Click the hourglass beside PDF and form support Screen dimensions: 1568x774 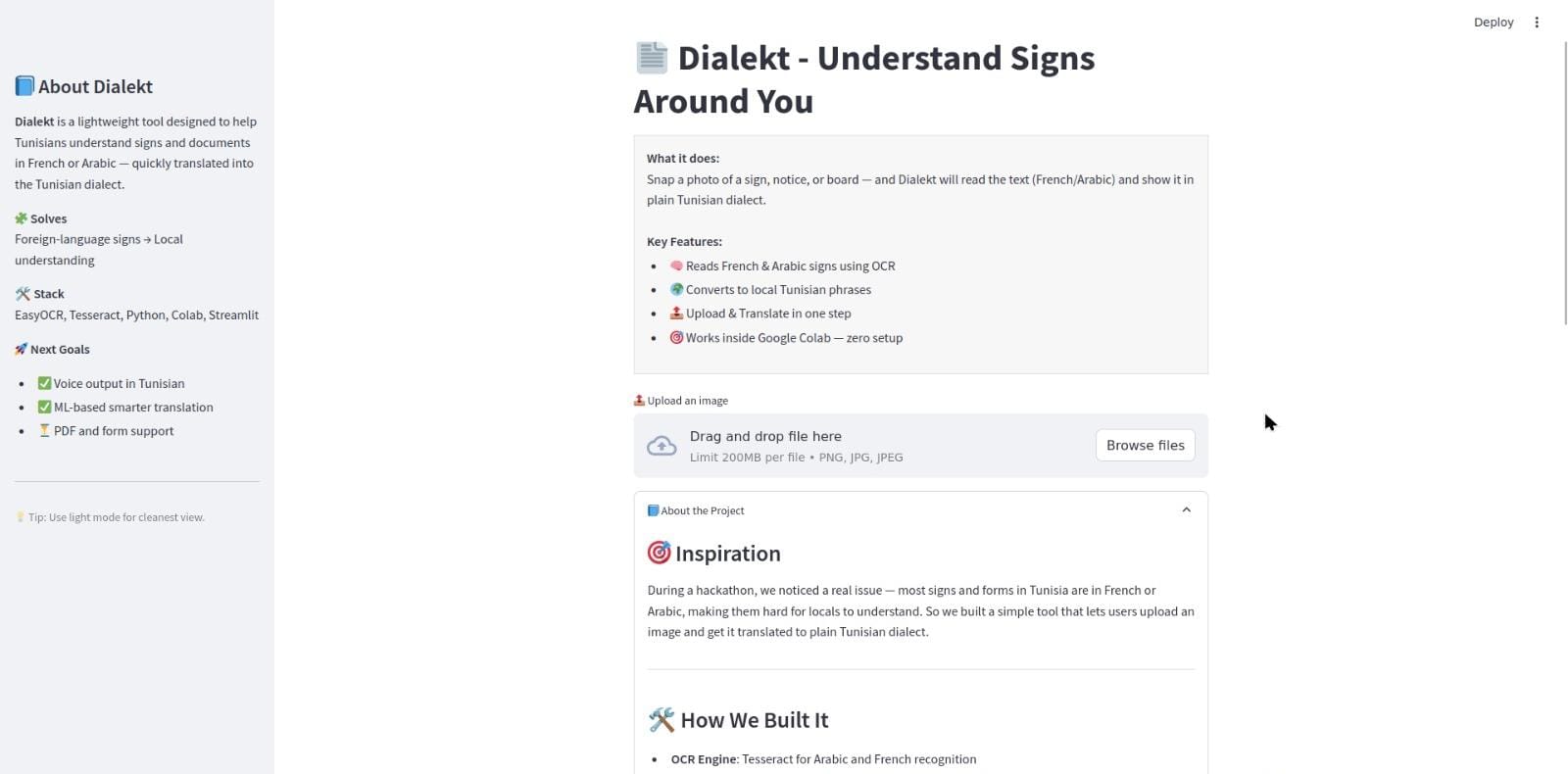click(44, 430)
